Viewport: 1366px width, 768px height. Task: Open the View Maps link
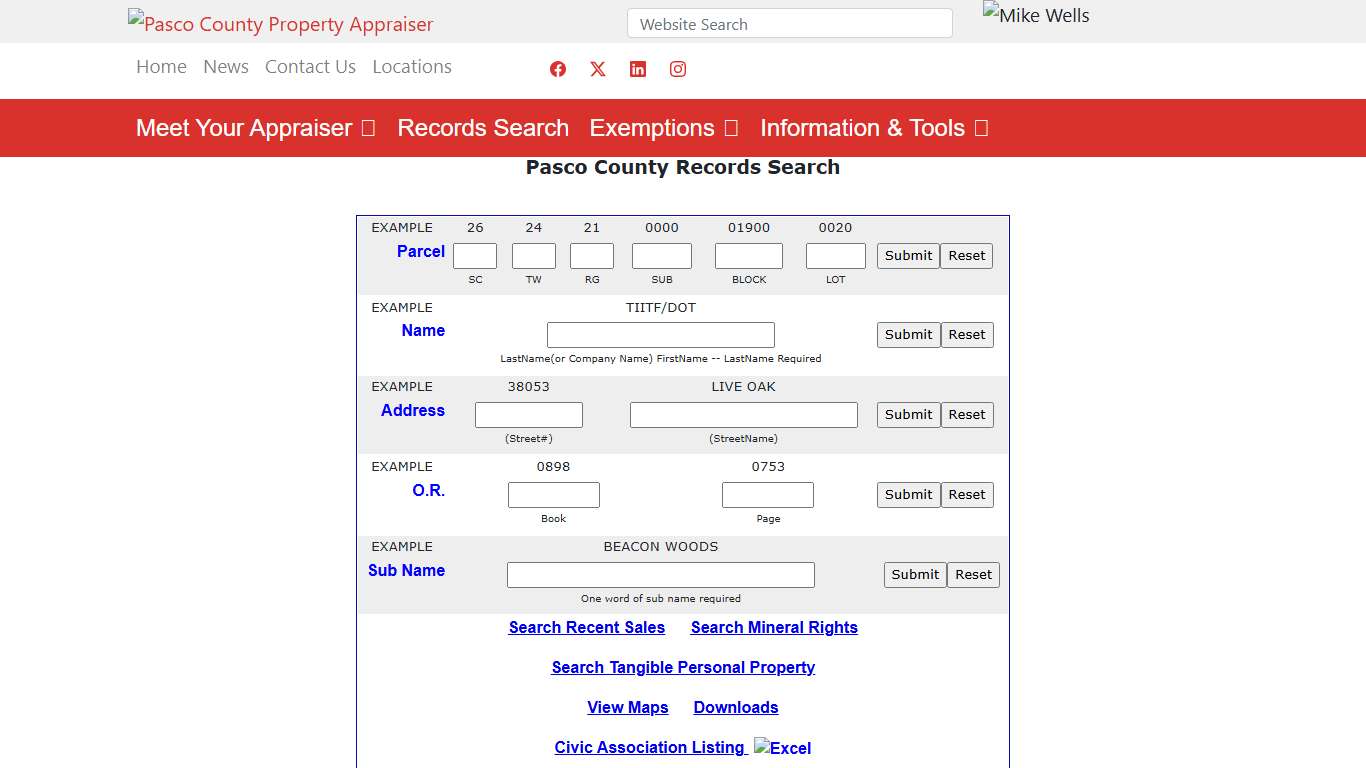(628, 707)
